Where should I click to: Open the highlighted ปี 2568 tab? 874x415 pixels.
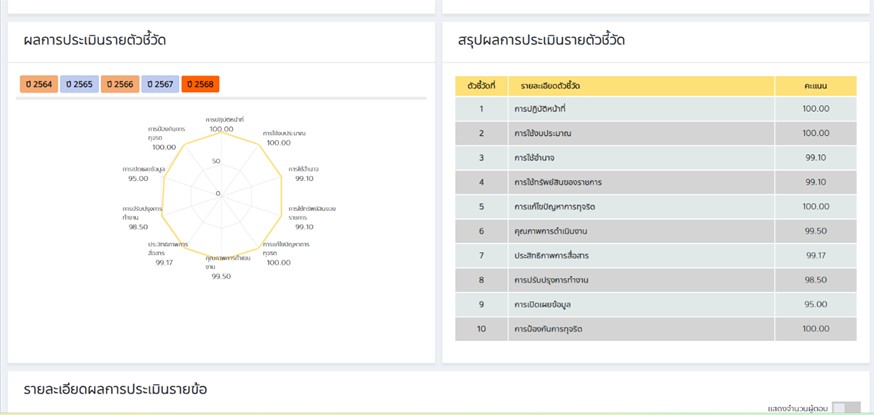(x=201, y=84)
